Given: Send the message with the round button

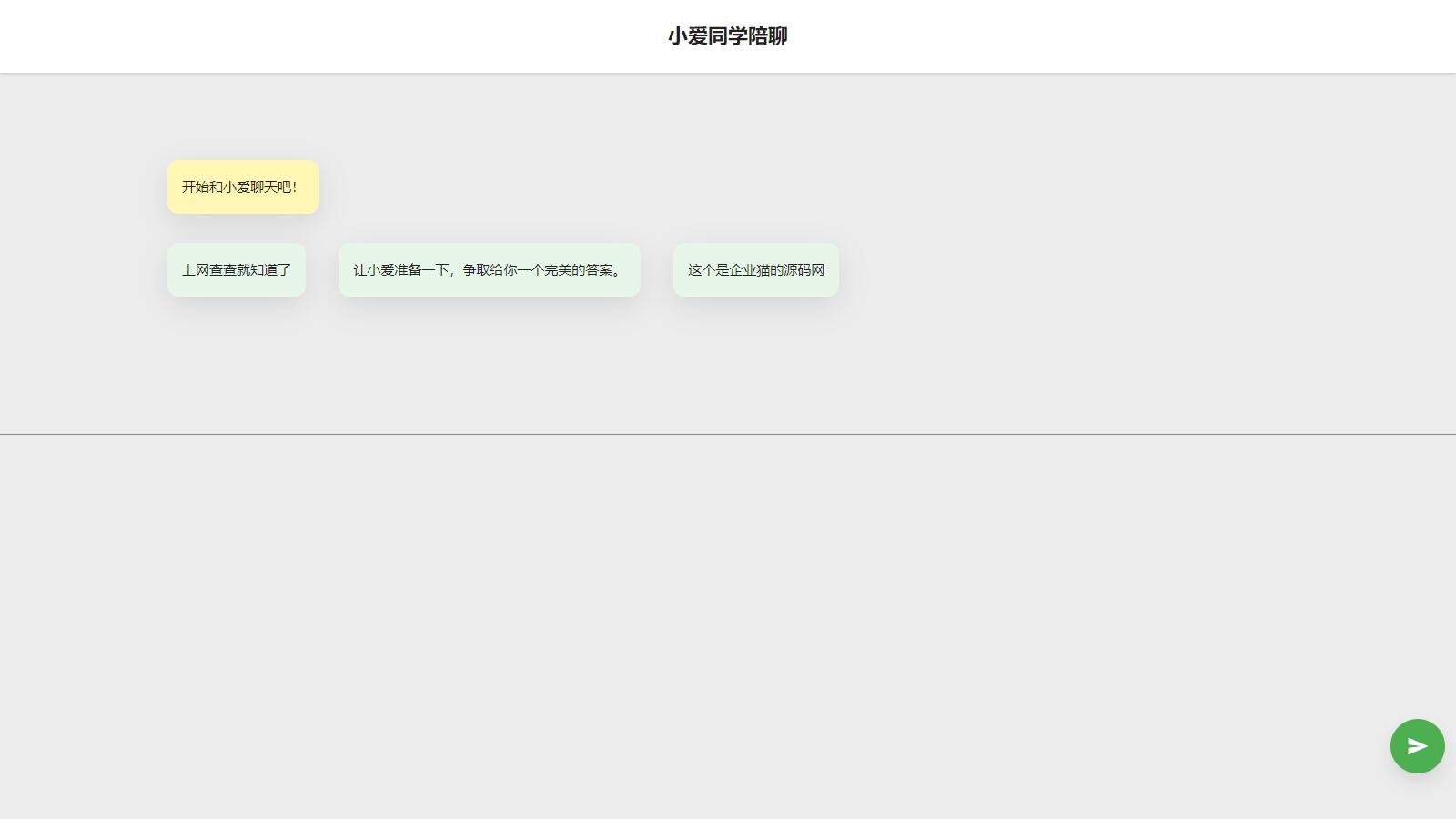Looking at the screenshot, I should 1417,746.
